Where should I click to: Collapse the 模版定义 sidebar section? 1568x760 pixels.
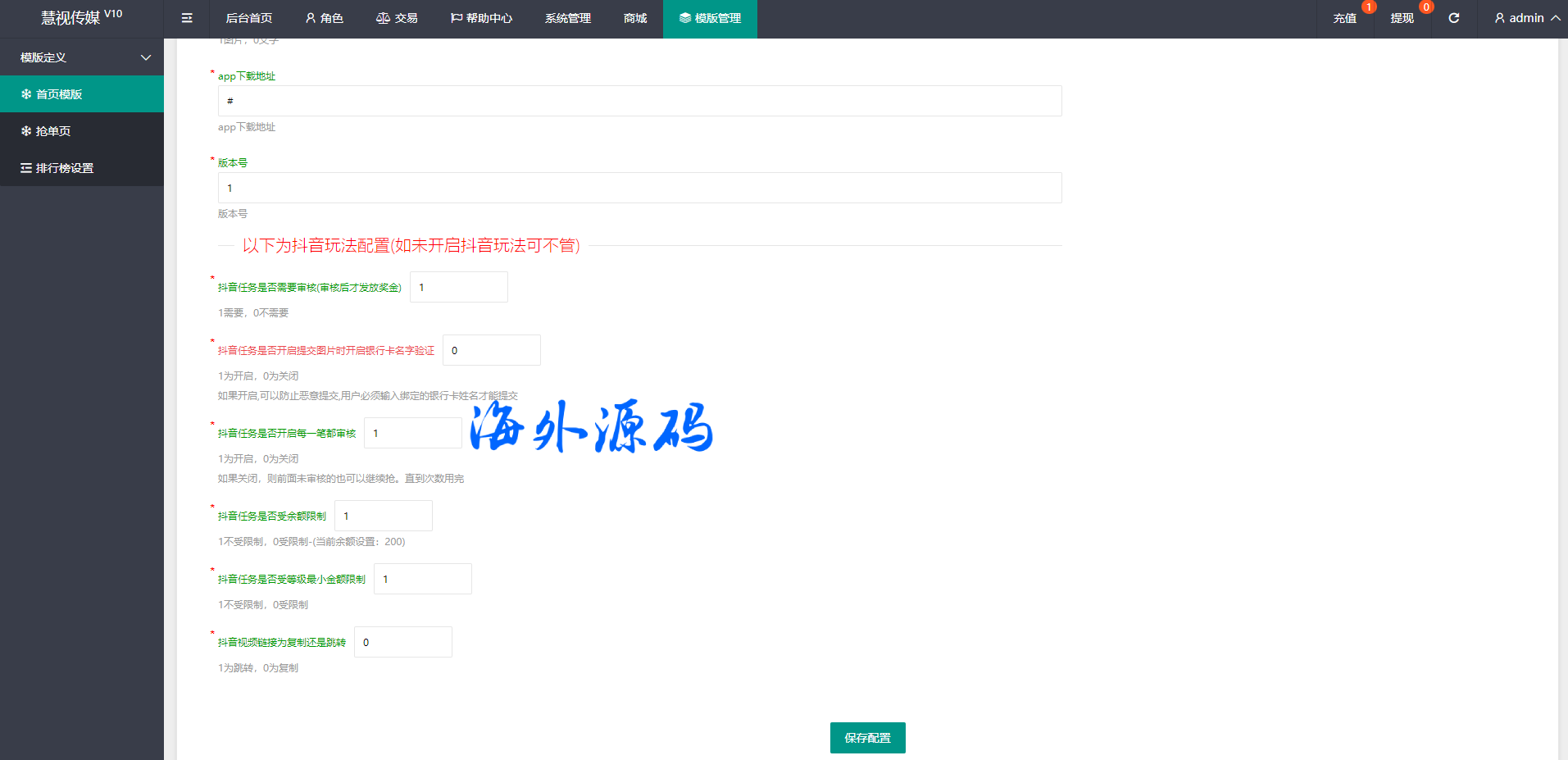pos(82,57)
